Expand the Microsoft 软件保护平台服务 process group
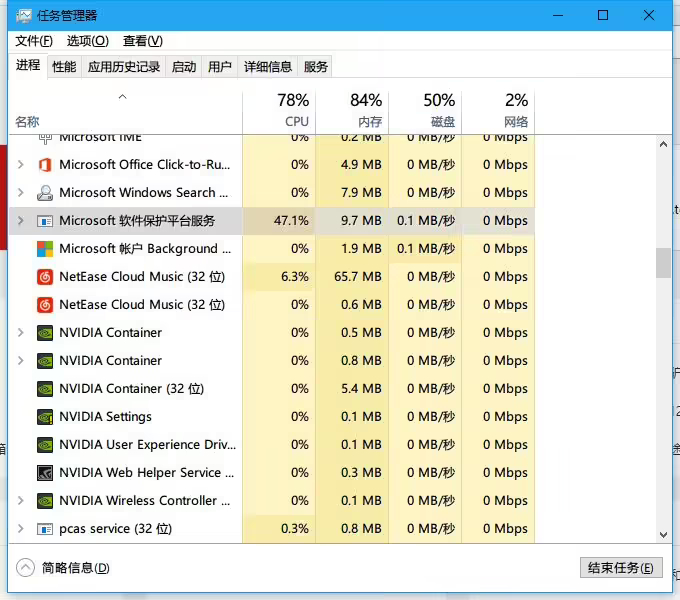 pyautogui.click(x=21, y=221)
